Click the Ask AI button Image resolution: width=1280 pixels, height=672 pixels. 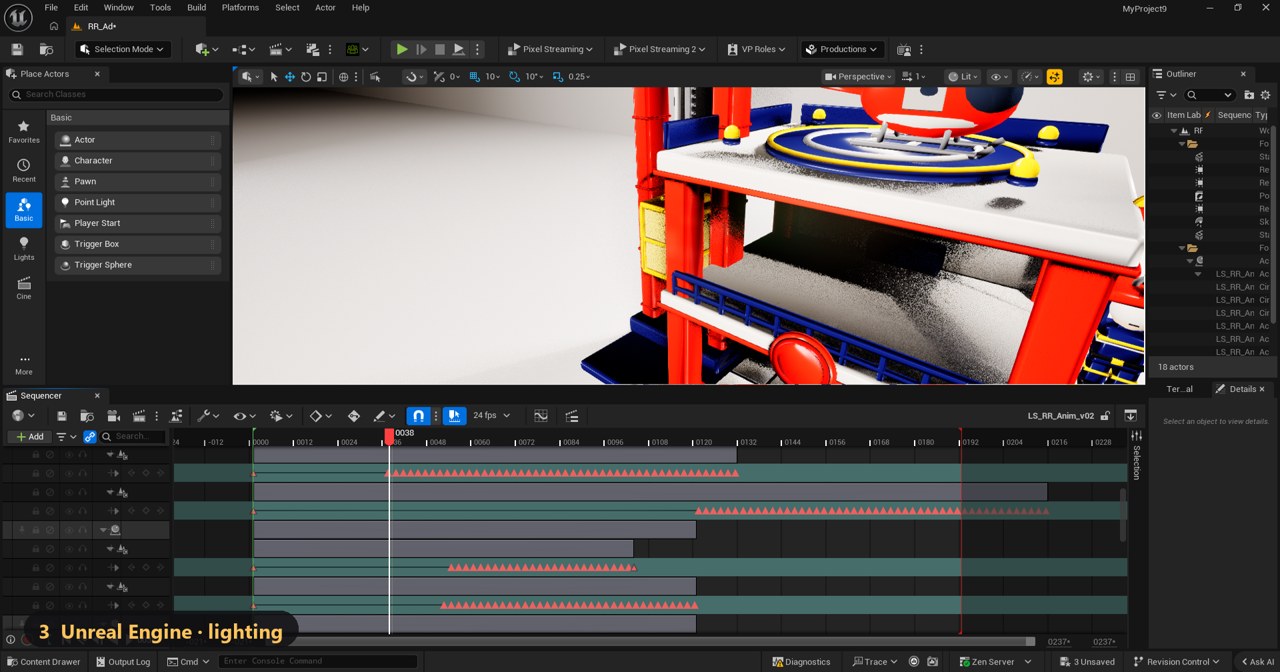pos(1257,662)
